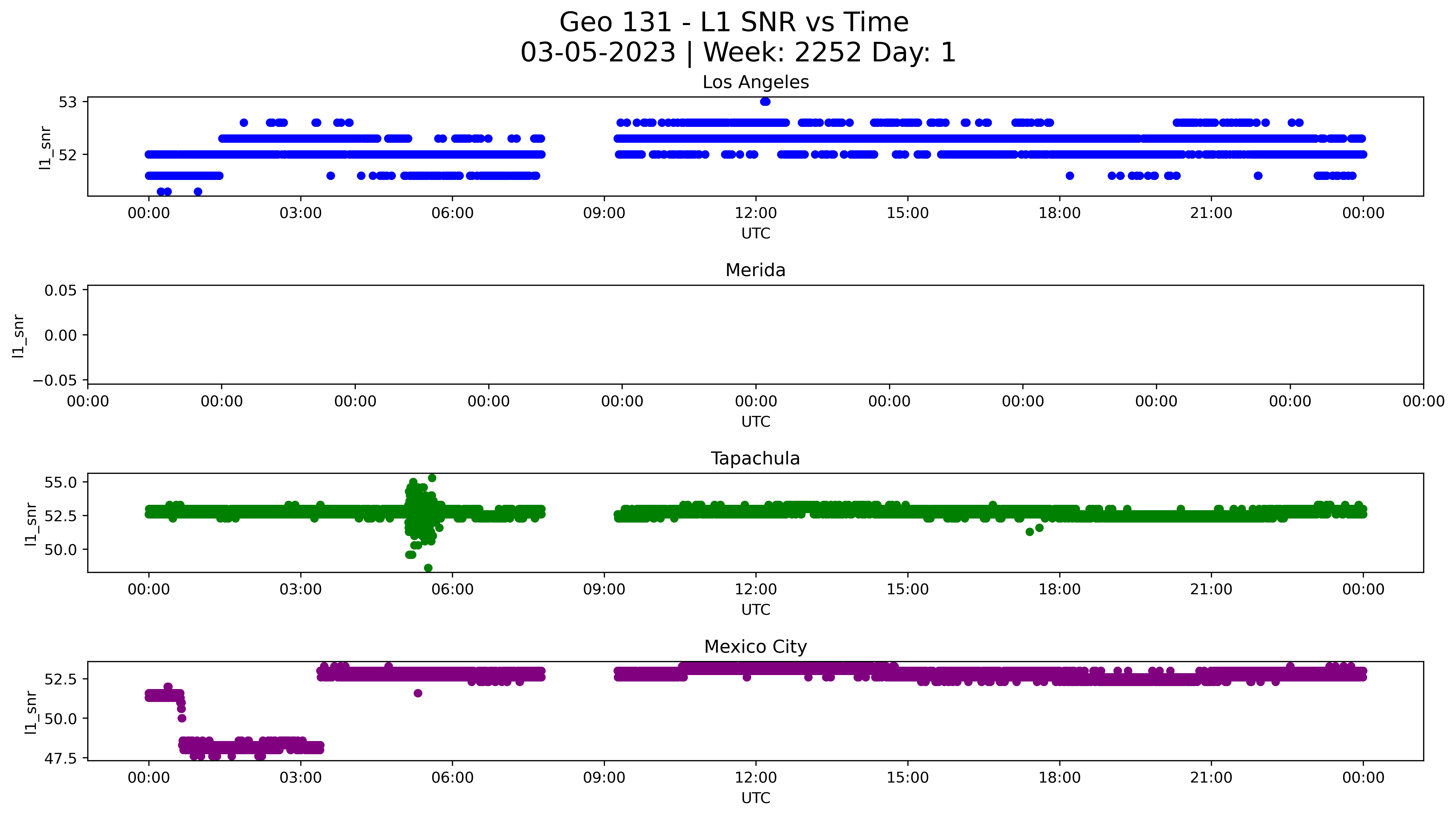
Task: Click the y-axis tick '0.00' in Merida plot
Action: coord(61,335)
